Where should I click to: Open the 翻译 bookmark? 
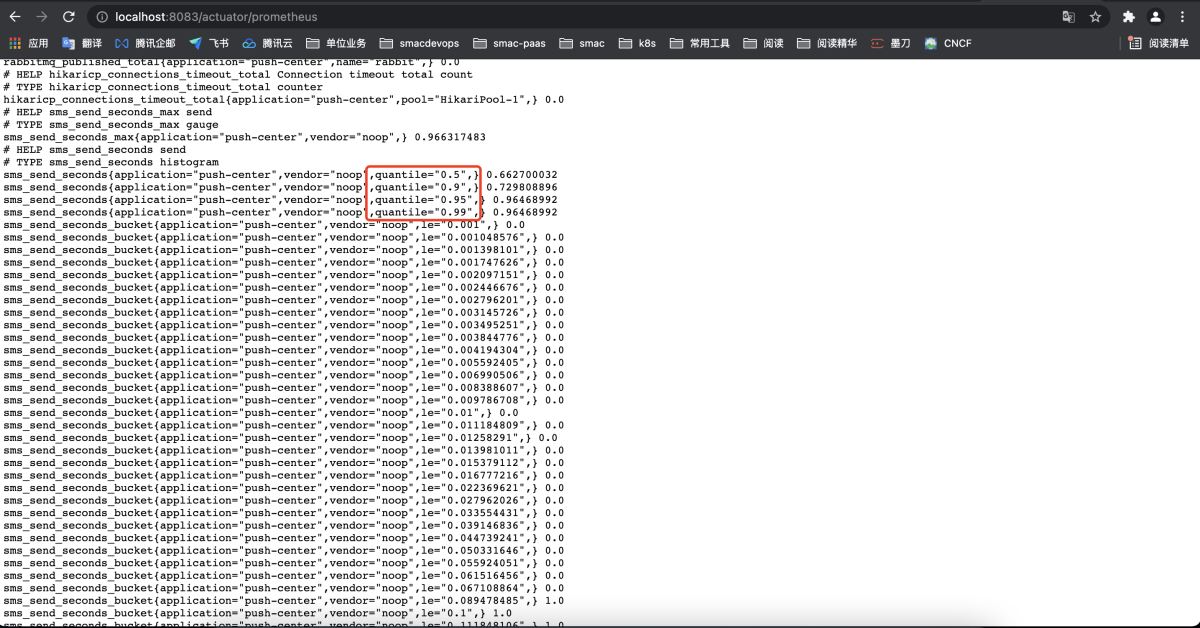82,43
